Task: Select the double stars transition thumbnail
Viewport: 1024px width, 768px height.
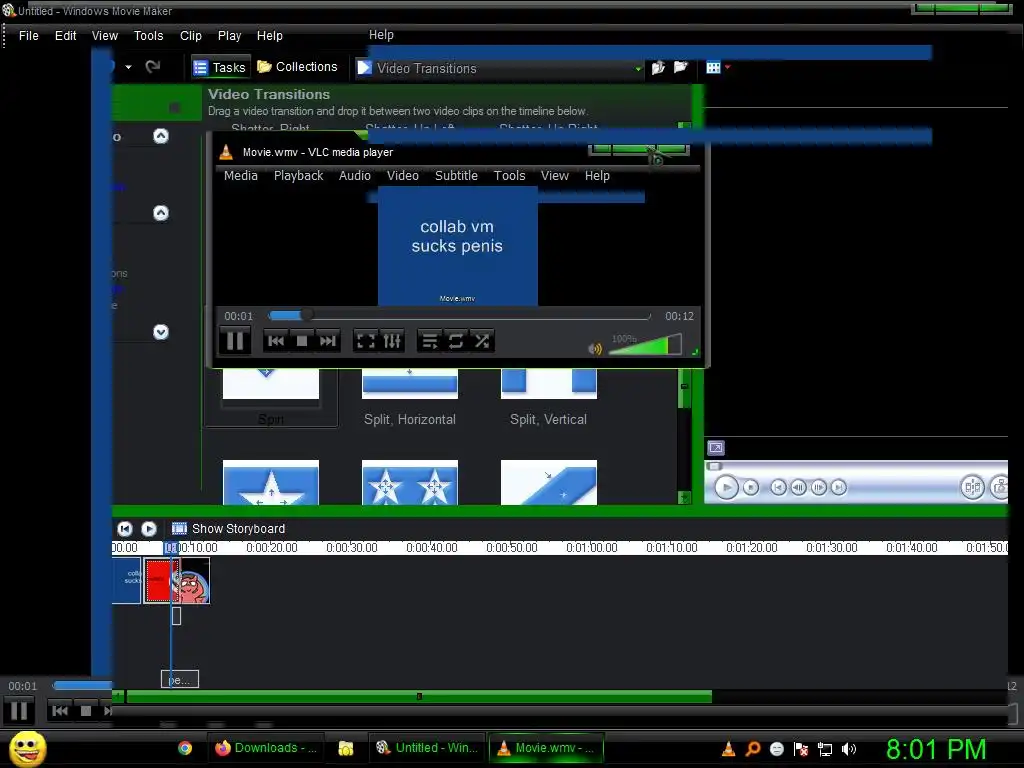Action: [409, 483]
